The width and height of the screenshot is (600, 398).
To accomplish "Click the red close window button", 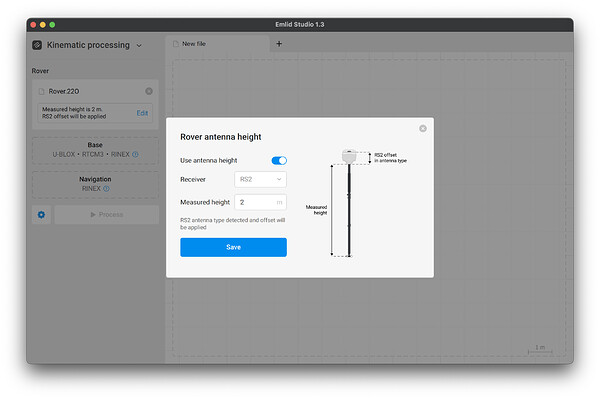I will [x=33, y=24].
